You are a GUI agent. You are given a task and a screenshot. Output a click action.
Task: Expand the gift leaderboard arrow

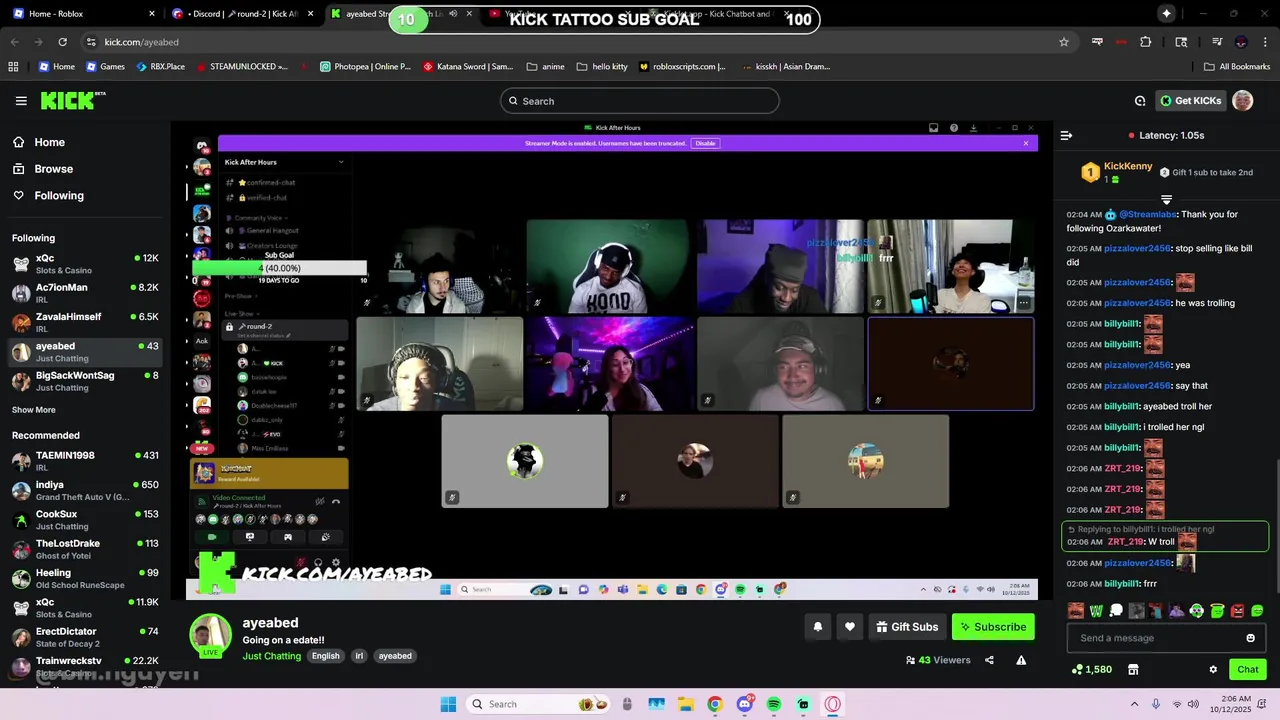[x=1166, y=200]
